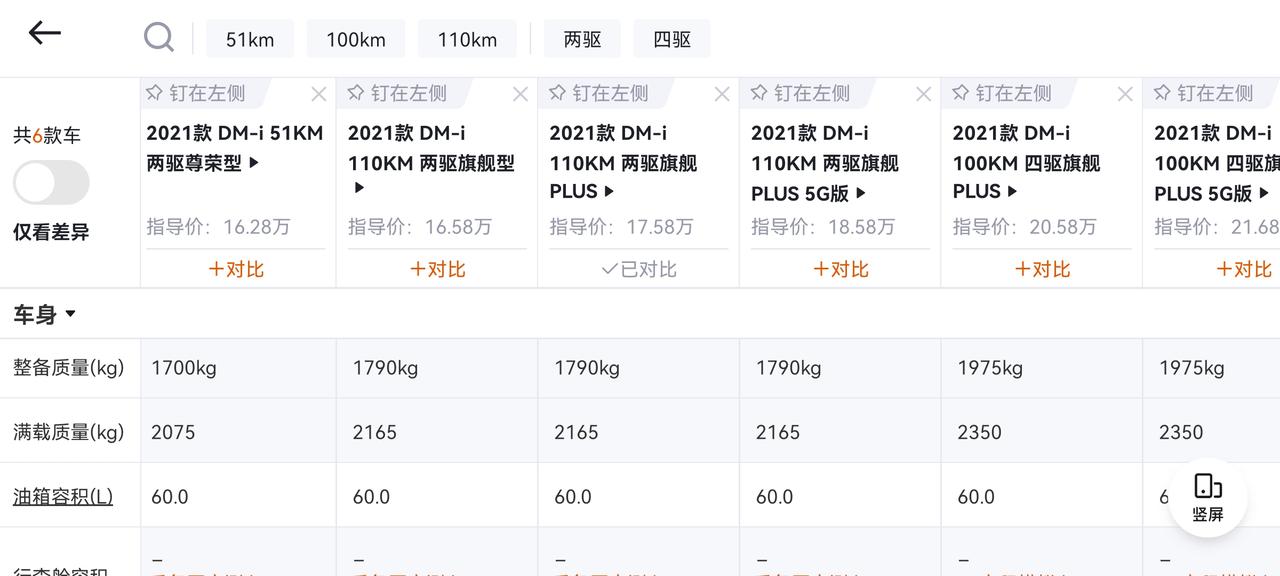Open the 油箱容积(L) explanation link
Viewport: 1280px width, 576px height.
coord(63,496)
